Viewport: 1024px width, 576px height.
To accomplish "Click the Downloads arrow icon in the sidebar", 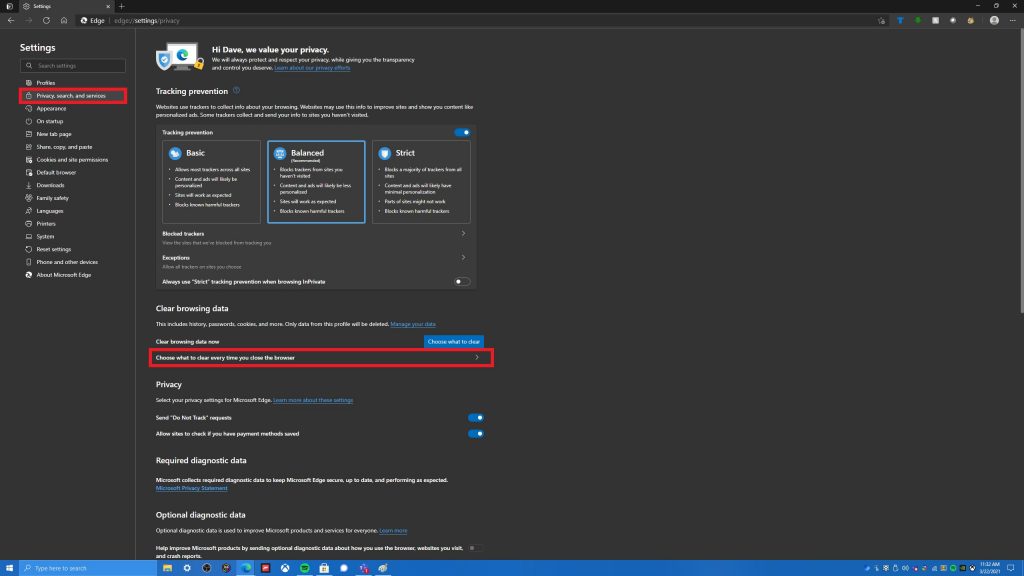I will (29, 185).
